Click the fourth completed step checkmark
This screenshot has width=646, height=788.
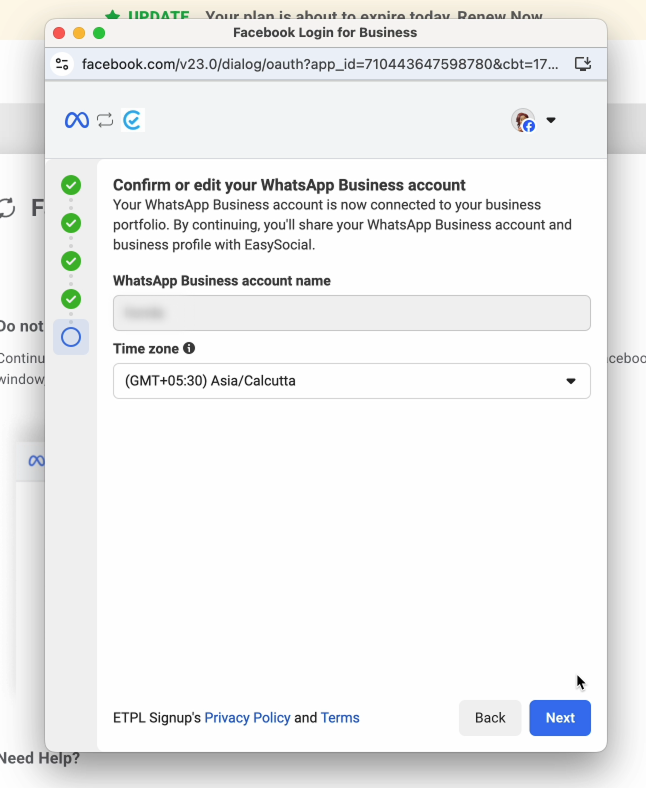click(x=71, y=299)
